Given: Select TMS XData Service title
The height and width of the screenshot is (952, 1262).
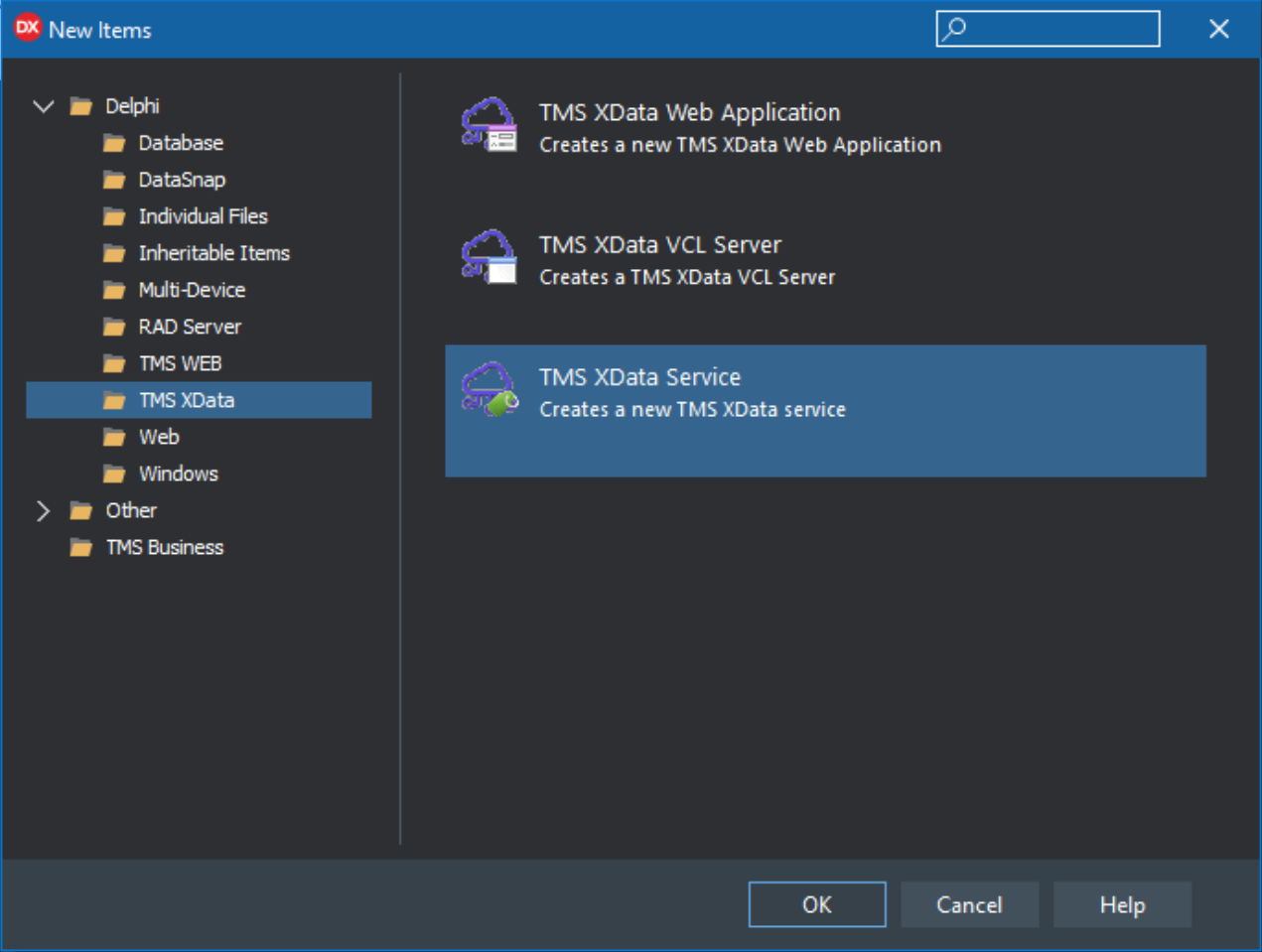Looking at the screenshot, I should pyautogui.click(x=639, y=377).
